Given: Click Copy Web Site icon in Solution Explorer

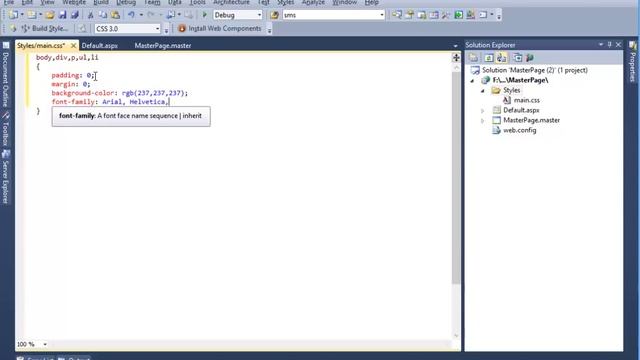Looking at the screenshot, I should coord(517,58).
